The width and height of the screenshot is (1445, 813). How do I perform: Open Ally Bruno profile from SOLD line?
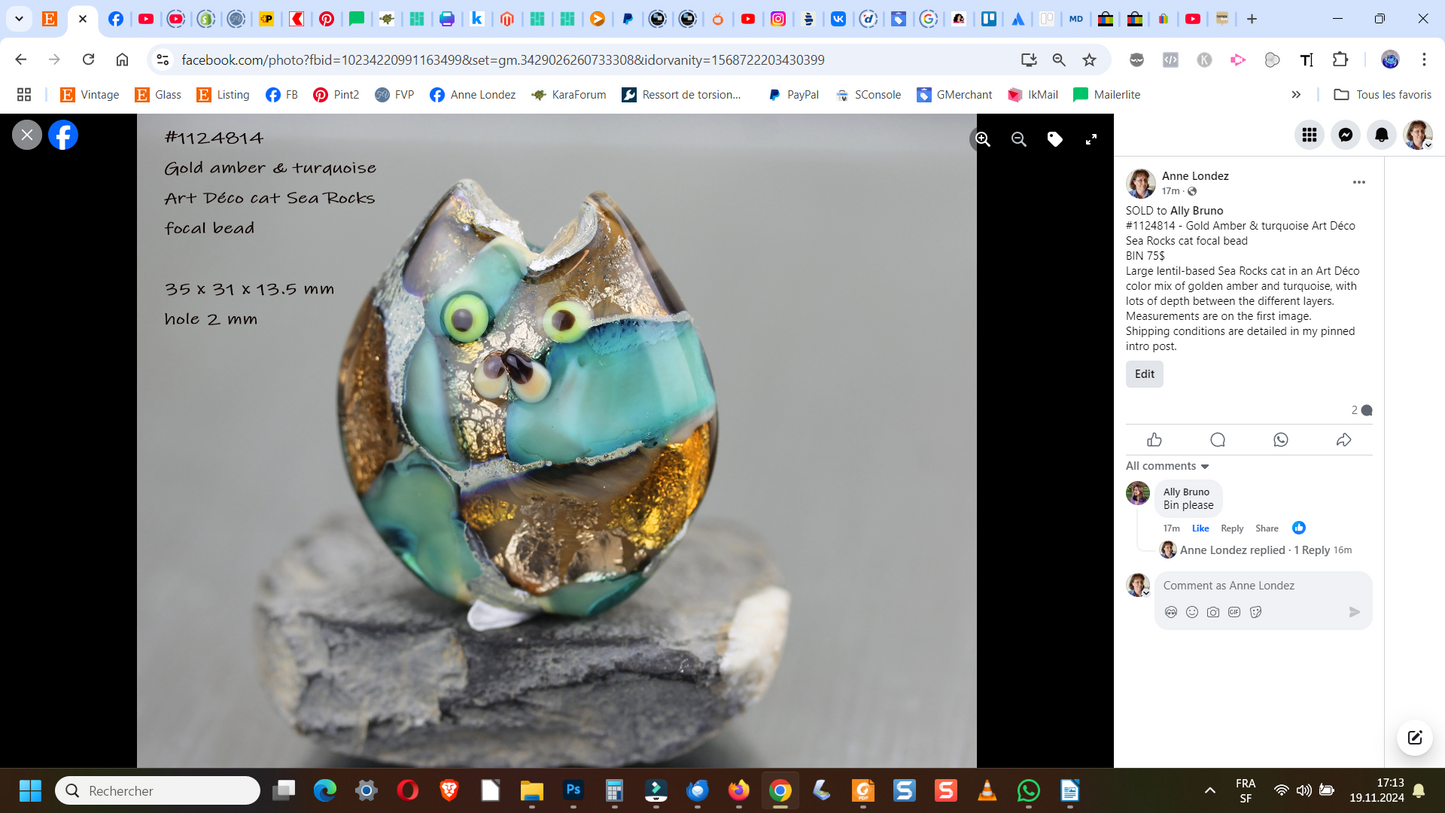point(1197,211)
